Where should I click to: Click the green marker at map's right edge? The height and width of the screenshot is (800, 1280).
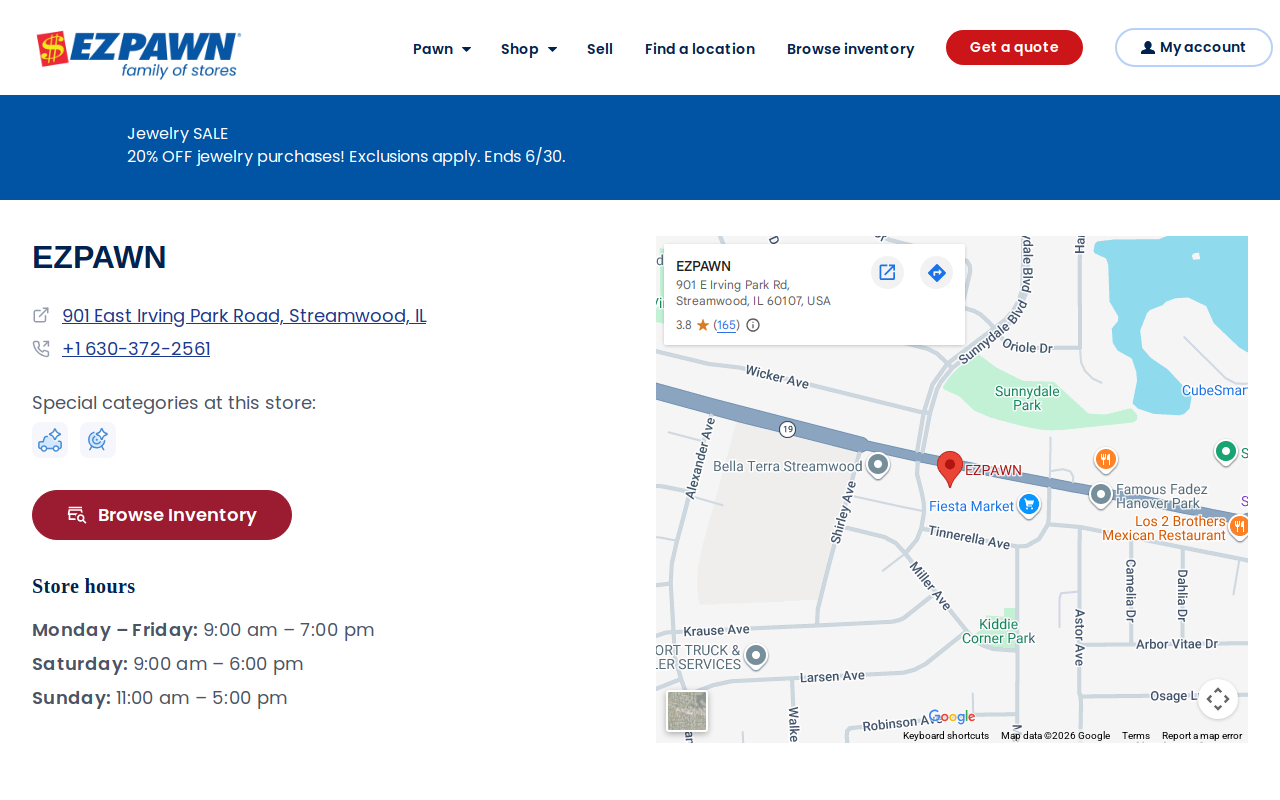pos(1225,452)
